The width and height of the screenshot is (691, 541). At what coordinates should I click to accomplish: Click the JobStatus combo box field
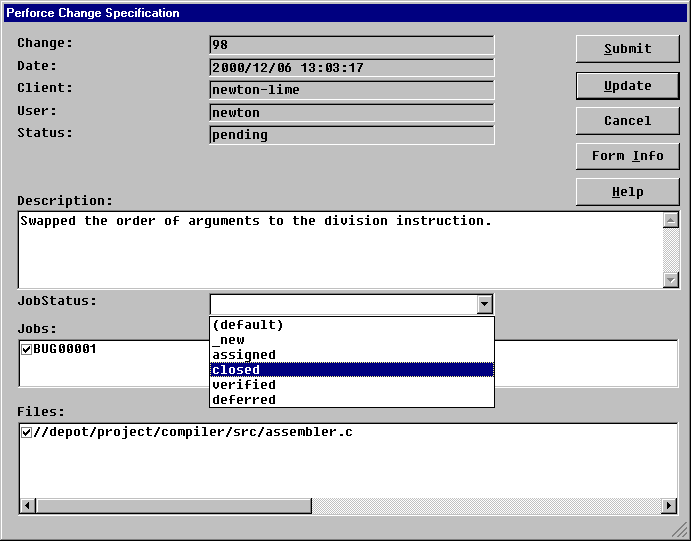click(342, 305)
